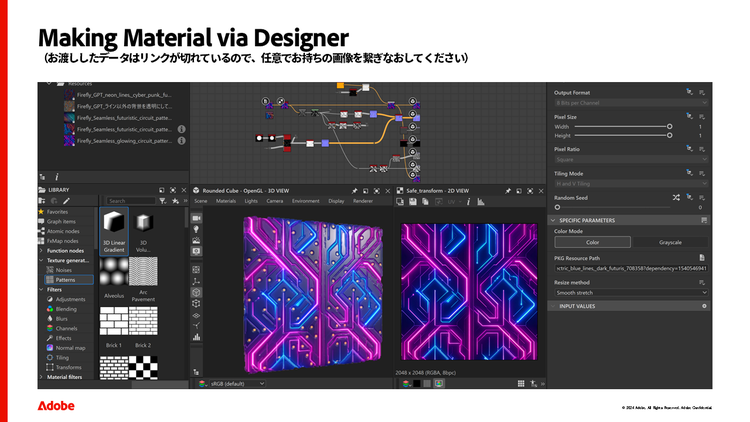Select Normal map filter category
The image size is (750, 422).
click(x=70, y=348)
